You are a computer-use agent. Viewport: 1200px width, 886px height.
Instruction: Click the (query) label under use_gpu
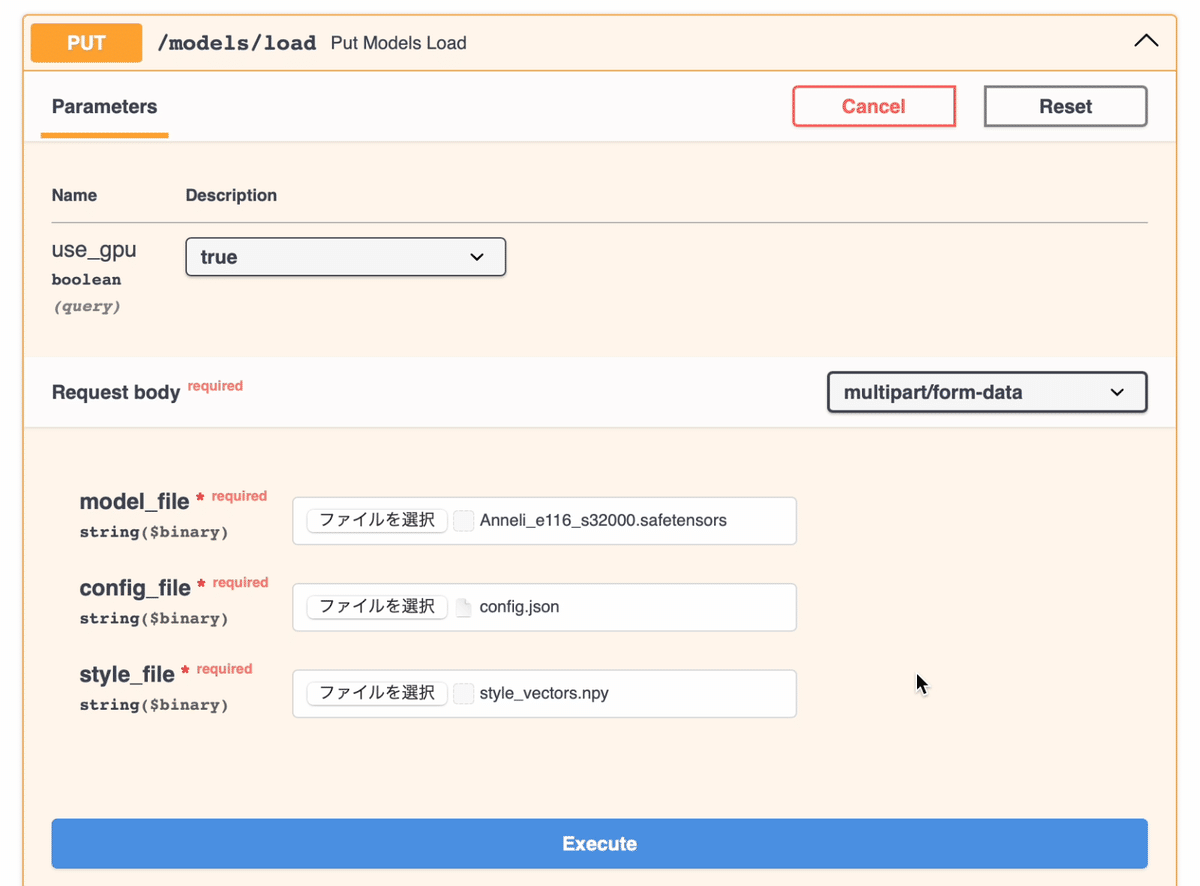[x=86, y=307]
